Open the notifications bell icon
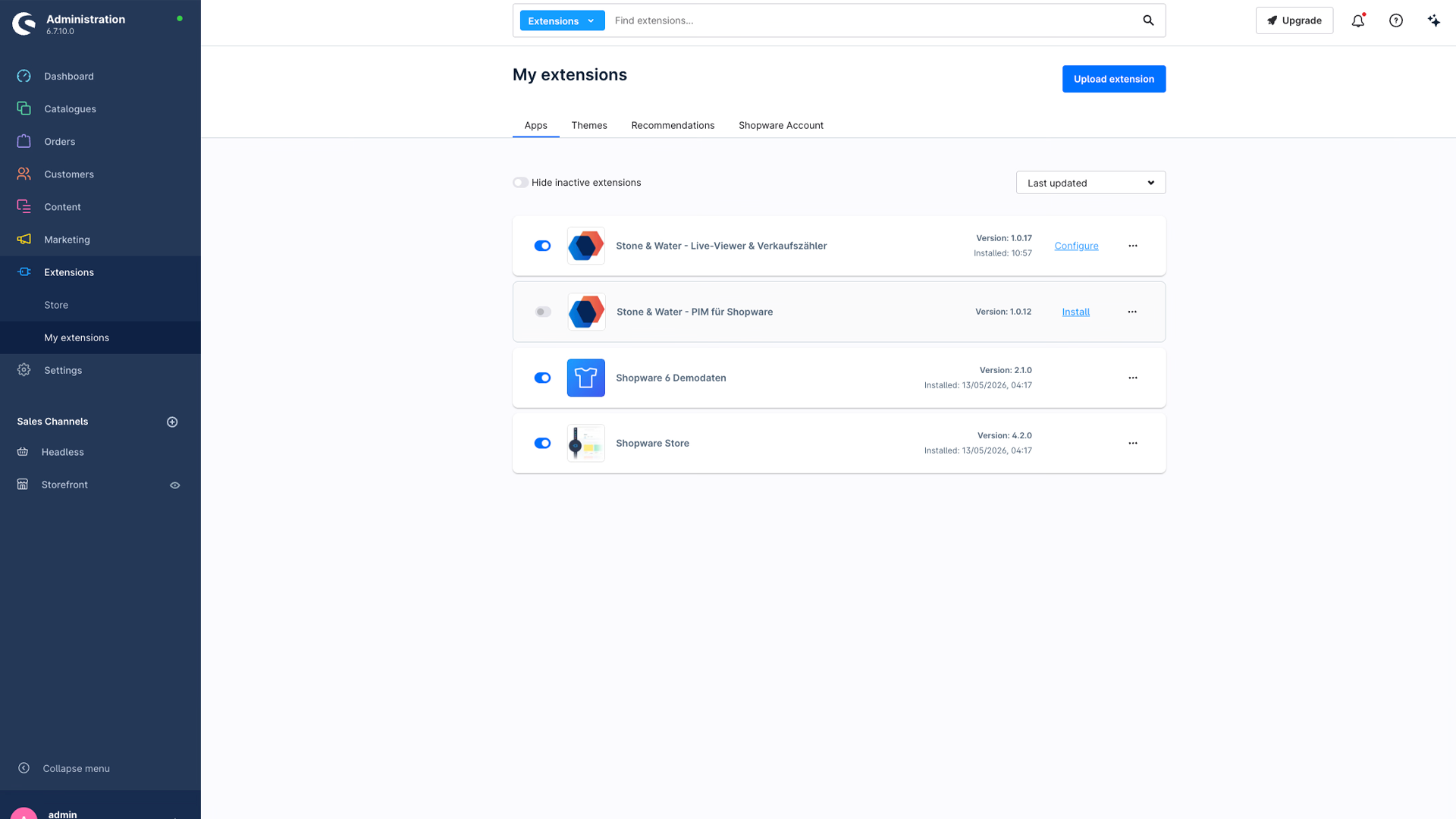 pyautogui.click(x=1357, y=20)
